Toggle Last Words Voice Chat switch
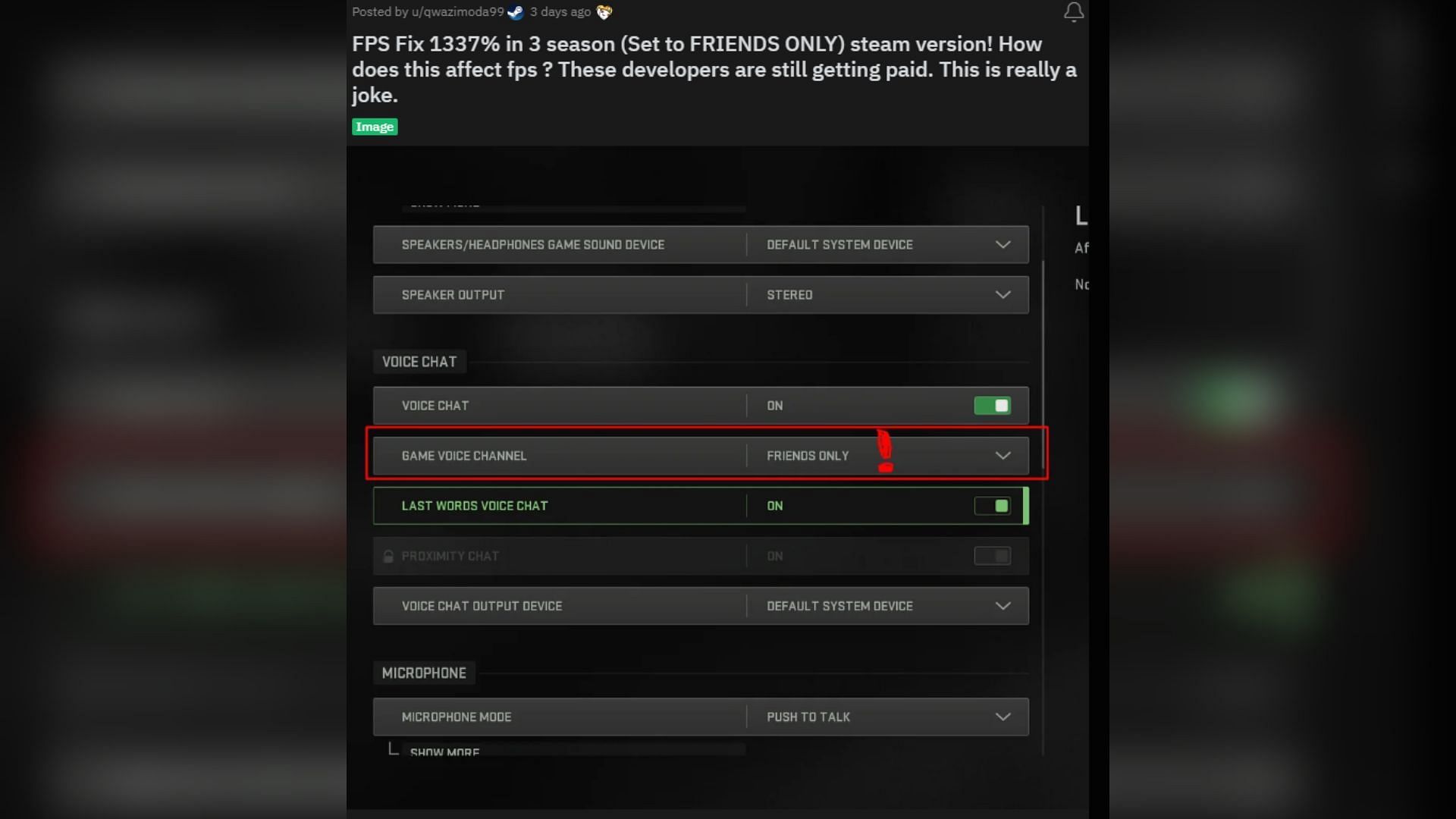Screen dimensions: 1456x819 [992, 506]
